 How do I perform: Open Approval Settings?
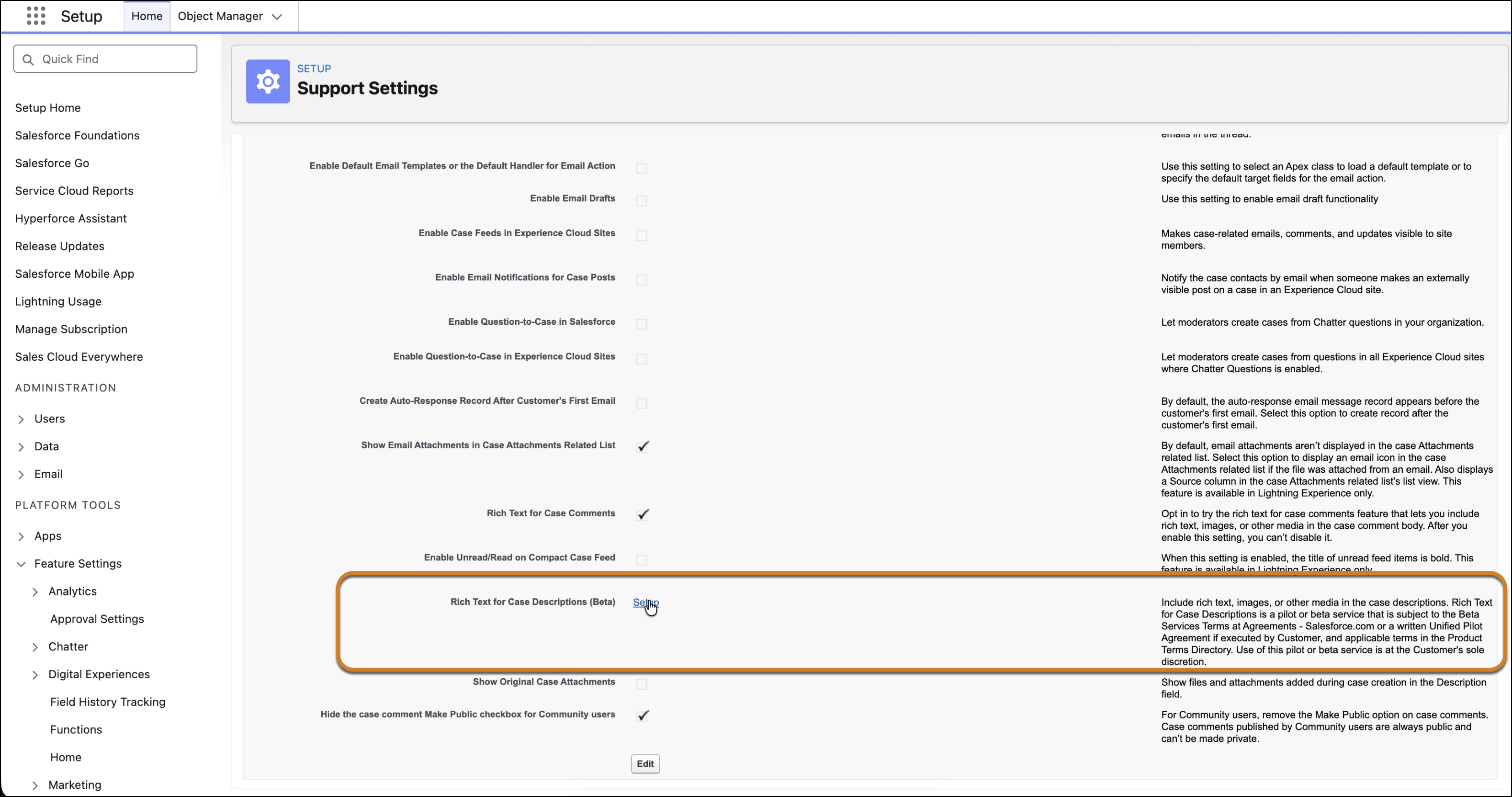pyautogui.click(x=97, y=618)
